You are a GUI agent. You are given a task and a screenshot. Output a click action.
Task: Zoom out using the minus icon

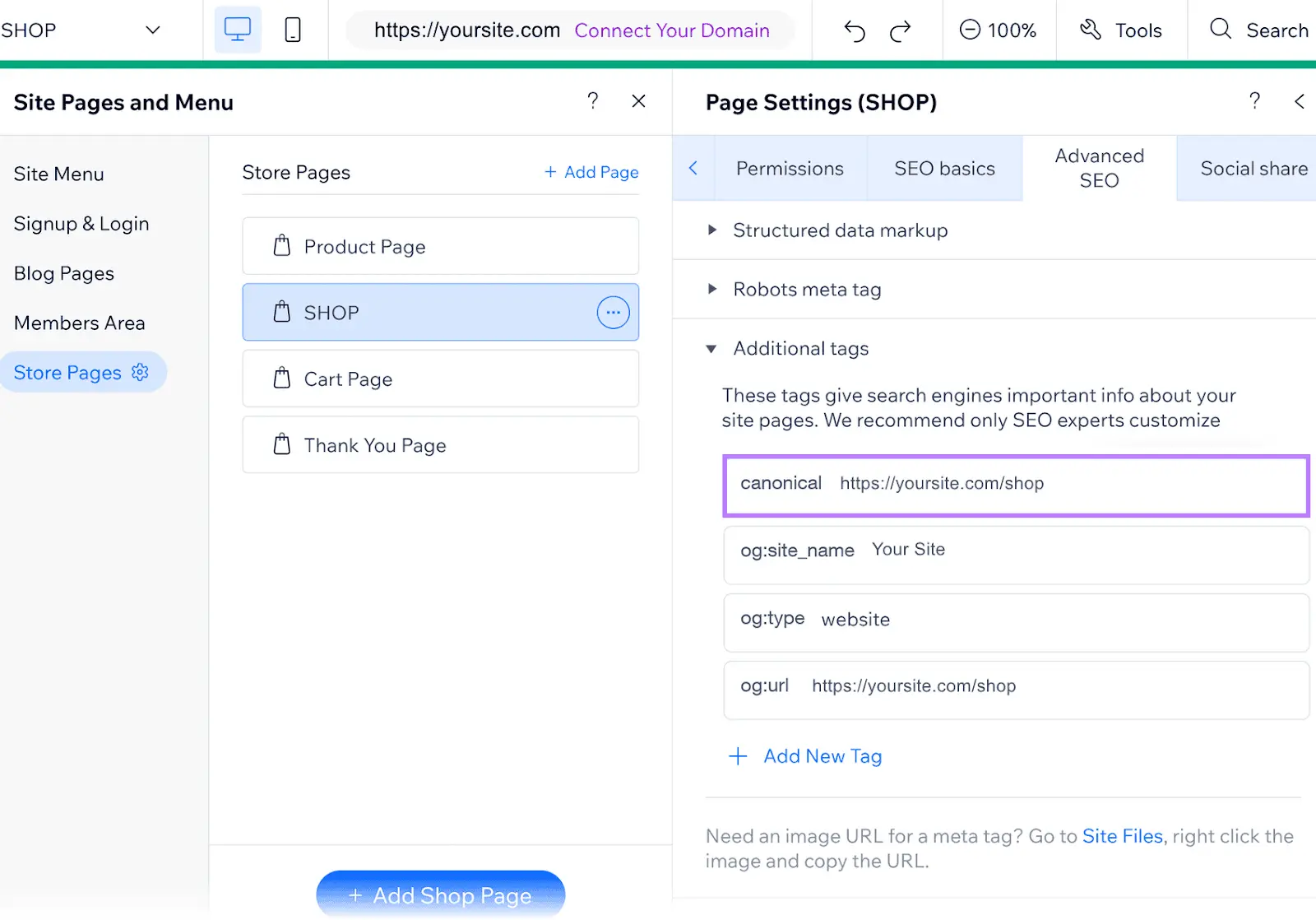(971, 30)
